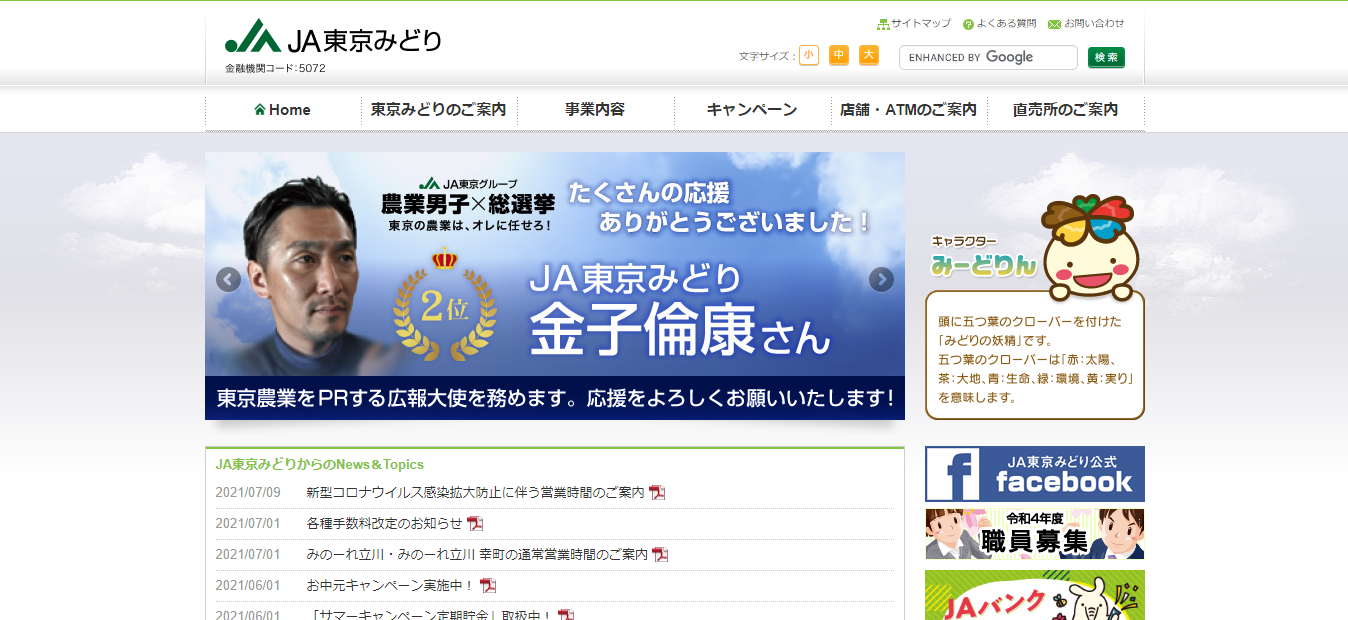The image size is (1348, 620).
Task: Set font size to 中
Action: (x=839, y=55)
